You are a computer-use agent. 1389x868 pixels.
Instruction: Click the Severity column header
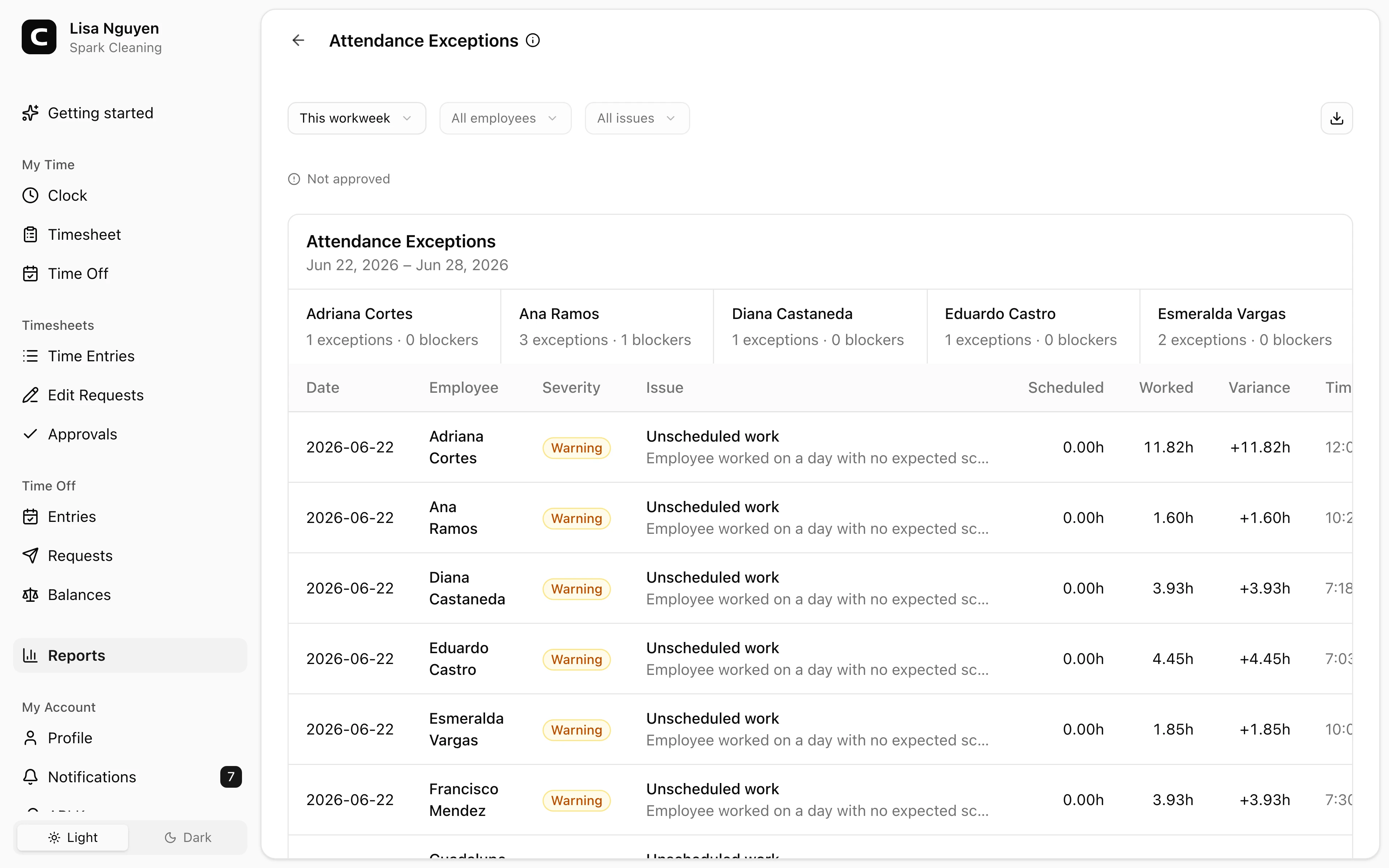[571, 388]
